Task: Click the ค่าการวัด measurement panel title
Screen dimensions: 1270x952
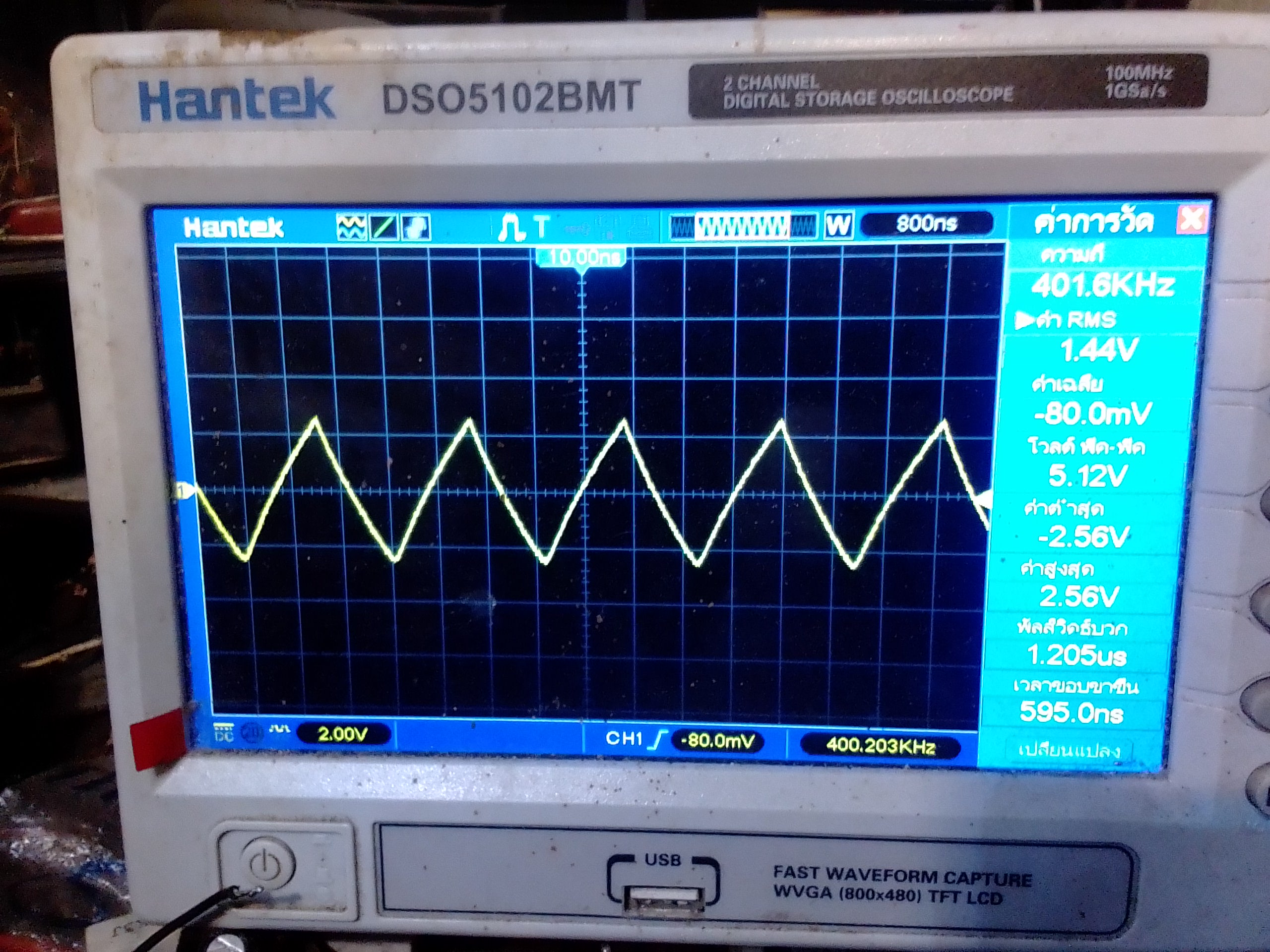Action: coord(1094,222)
